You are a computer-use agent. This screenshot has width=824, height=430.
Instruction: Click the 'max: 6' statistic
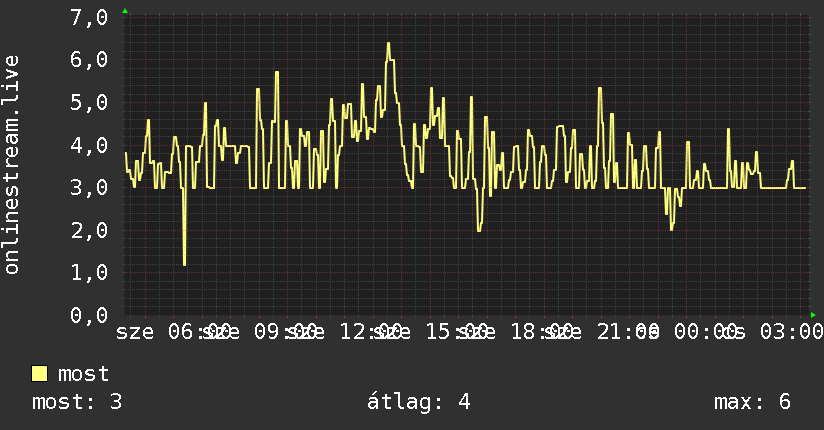coord(752,402)
